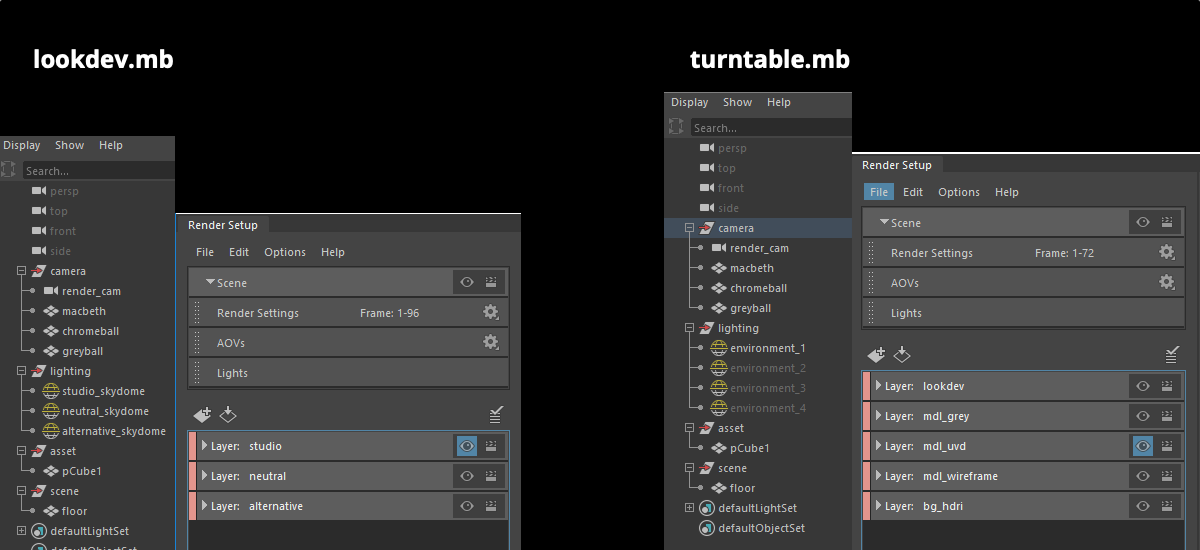Expand the lookdev layer disclosure triangle
Viewport: 1200px width, 550px height.
tap(878, 386)
